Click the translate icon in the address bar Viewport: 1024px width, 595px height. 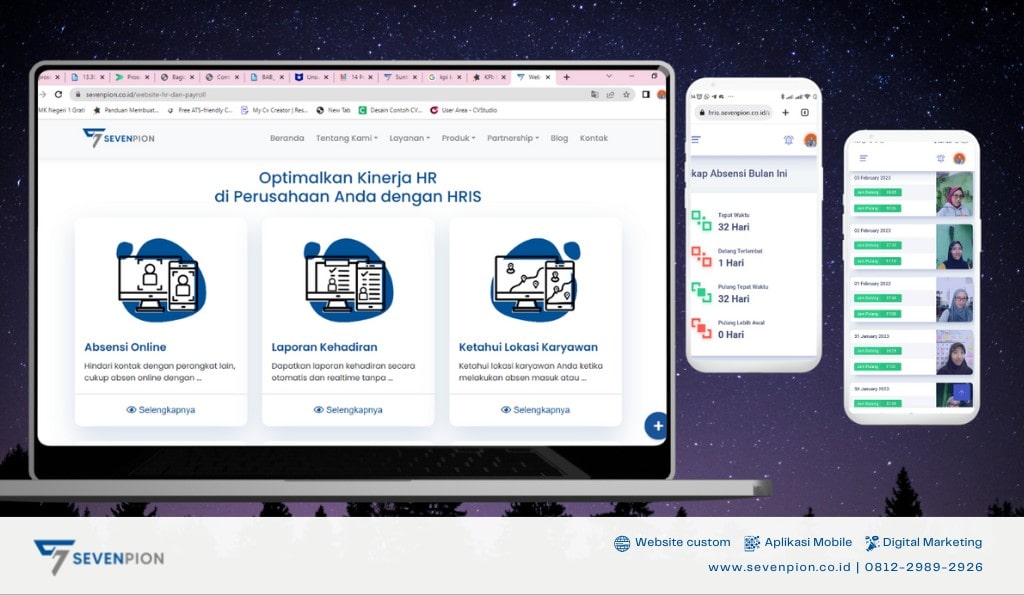[594, 94]
